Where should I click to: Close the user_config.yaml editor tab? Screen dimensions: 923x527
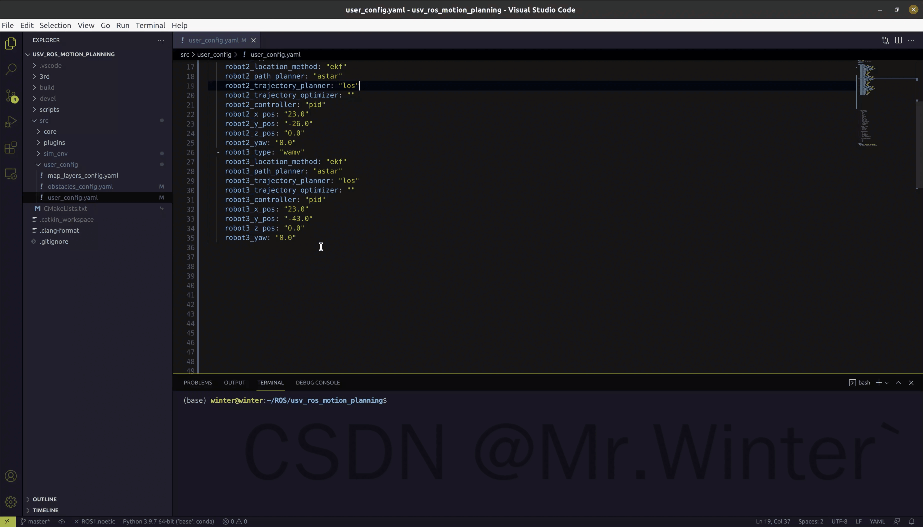[x=254, y=40]
